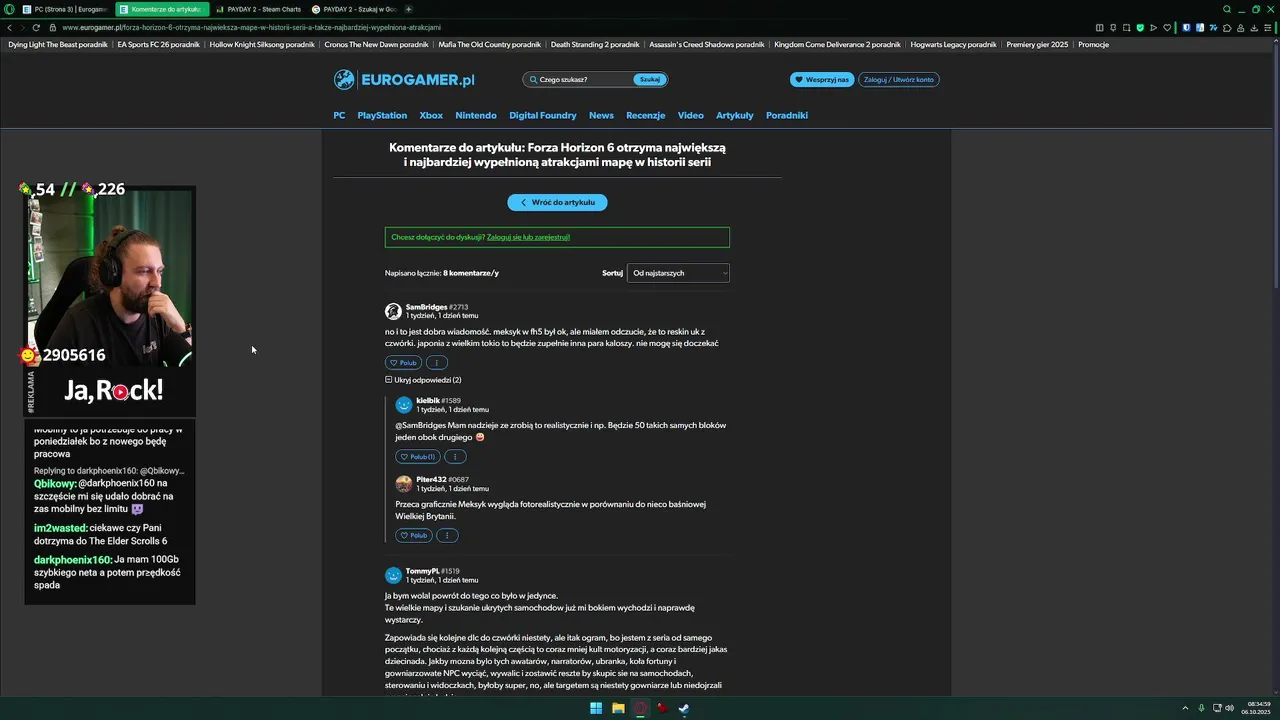Viewport: 1280px width, 720px height.
Task: Click the volume icon in system tray
Action: (1229, 708)
